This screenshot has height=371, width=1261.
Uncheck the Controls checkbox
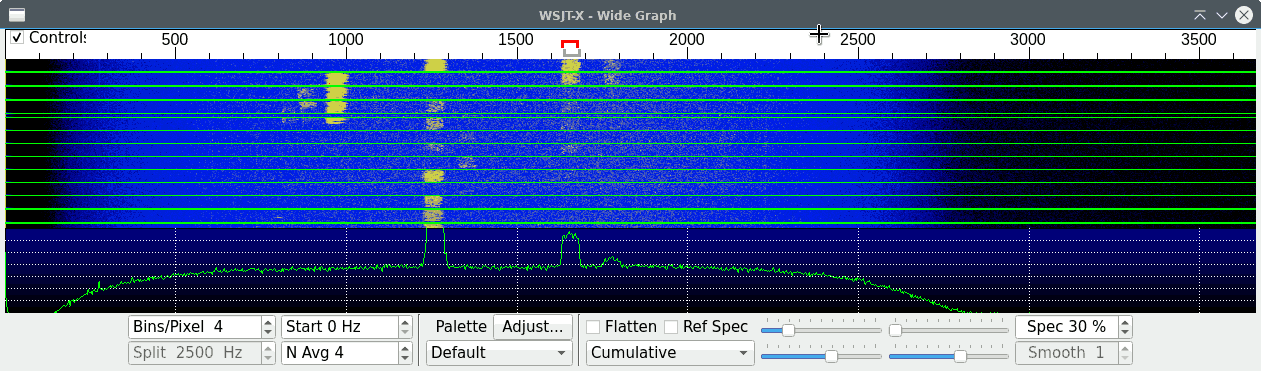pos(17,38)
